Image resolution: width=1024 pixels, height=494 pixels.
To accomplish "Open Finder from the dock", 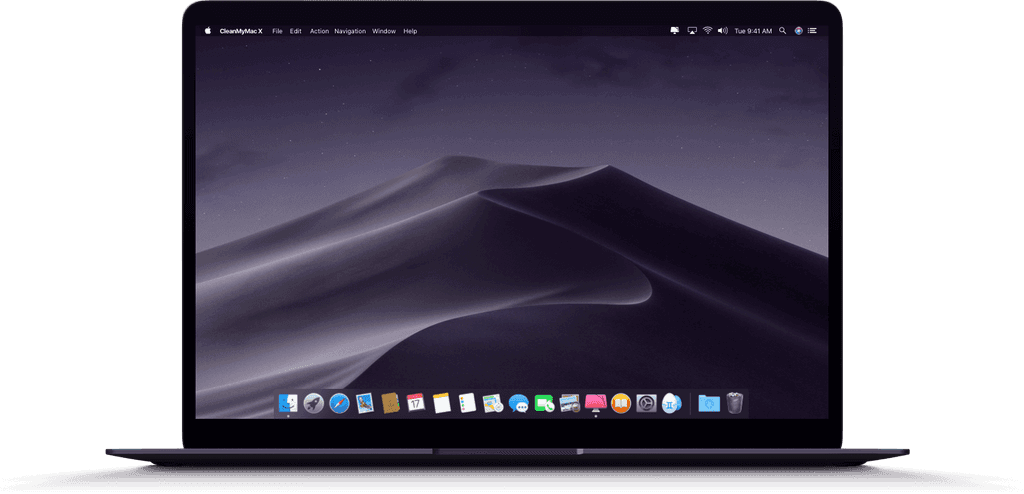I will [288, 403].
